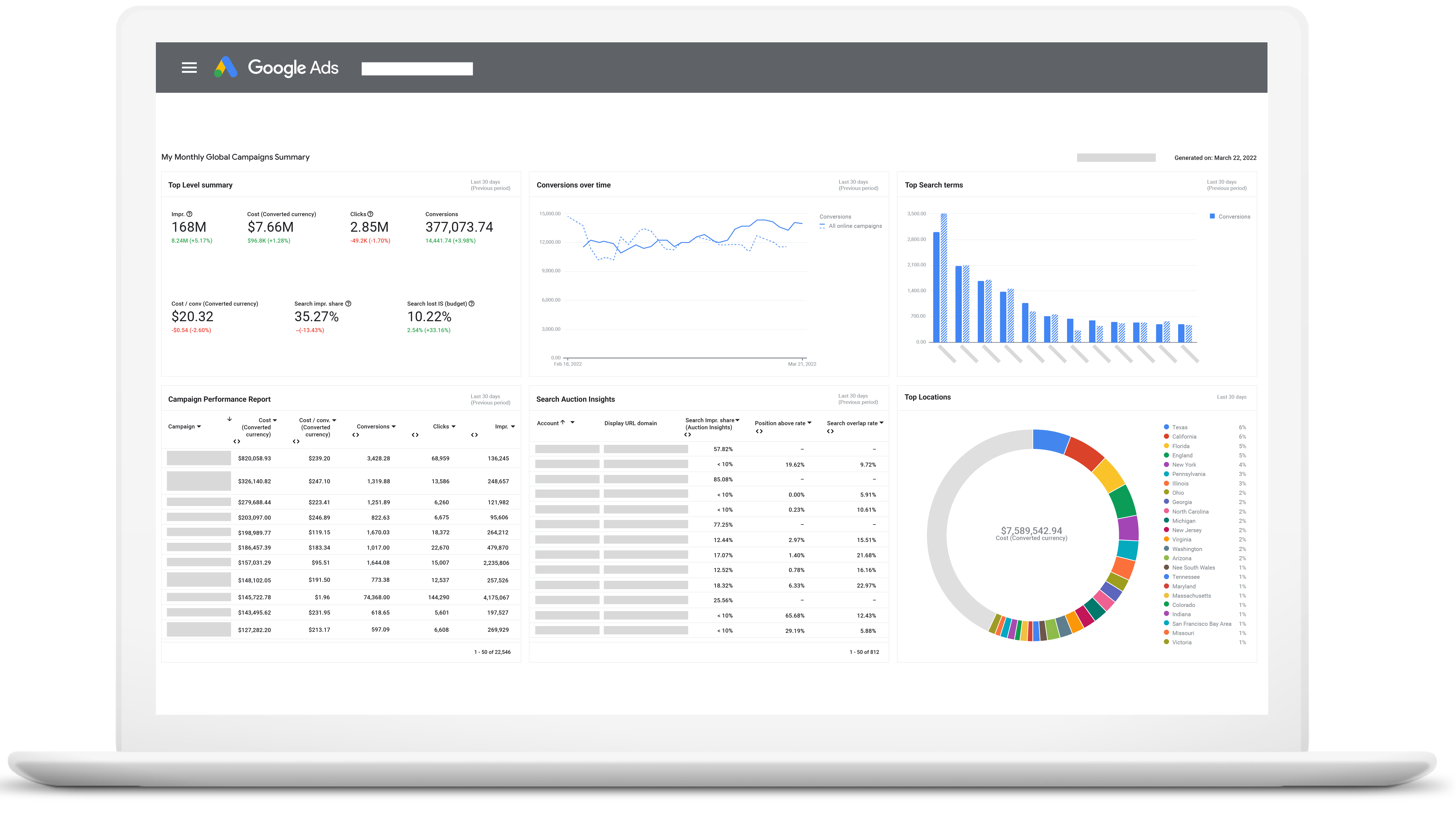Click the descending sort arrow on Cost column
Viewport: 1456px width, 819px height.
(230, 419)
